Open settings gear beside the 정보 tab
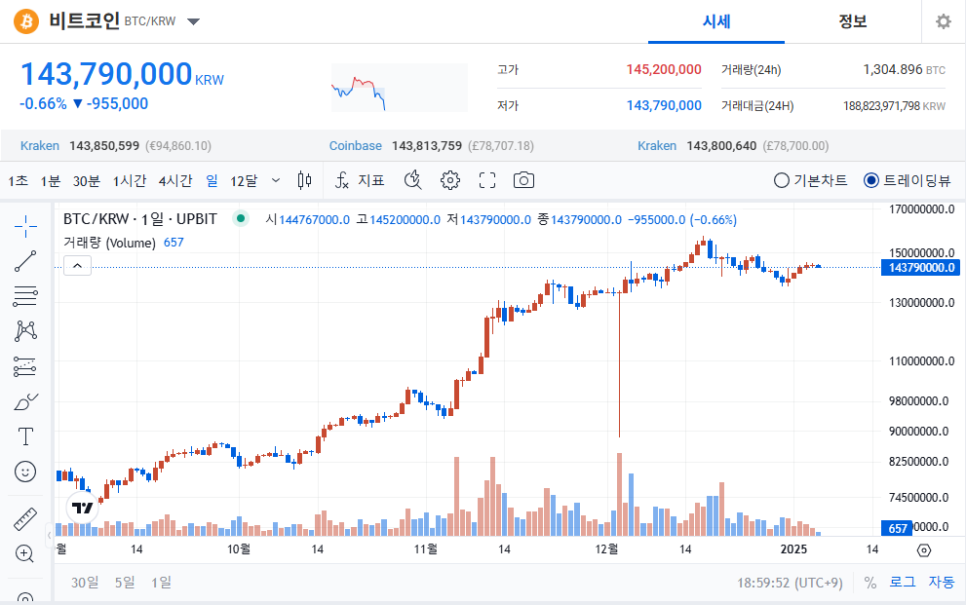Image resolution: width=966 pixels, height=605 pixels. point(943,22)
